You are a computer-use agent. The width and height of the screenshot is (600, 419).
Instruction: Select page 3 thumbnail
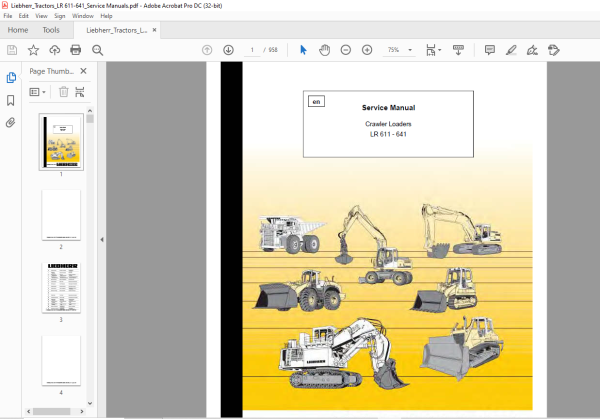click(61, 288)
